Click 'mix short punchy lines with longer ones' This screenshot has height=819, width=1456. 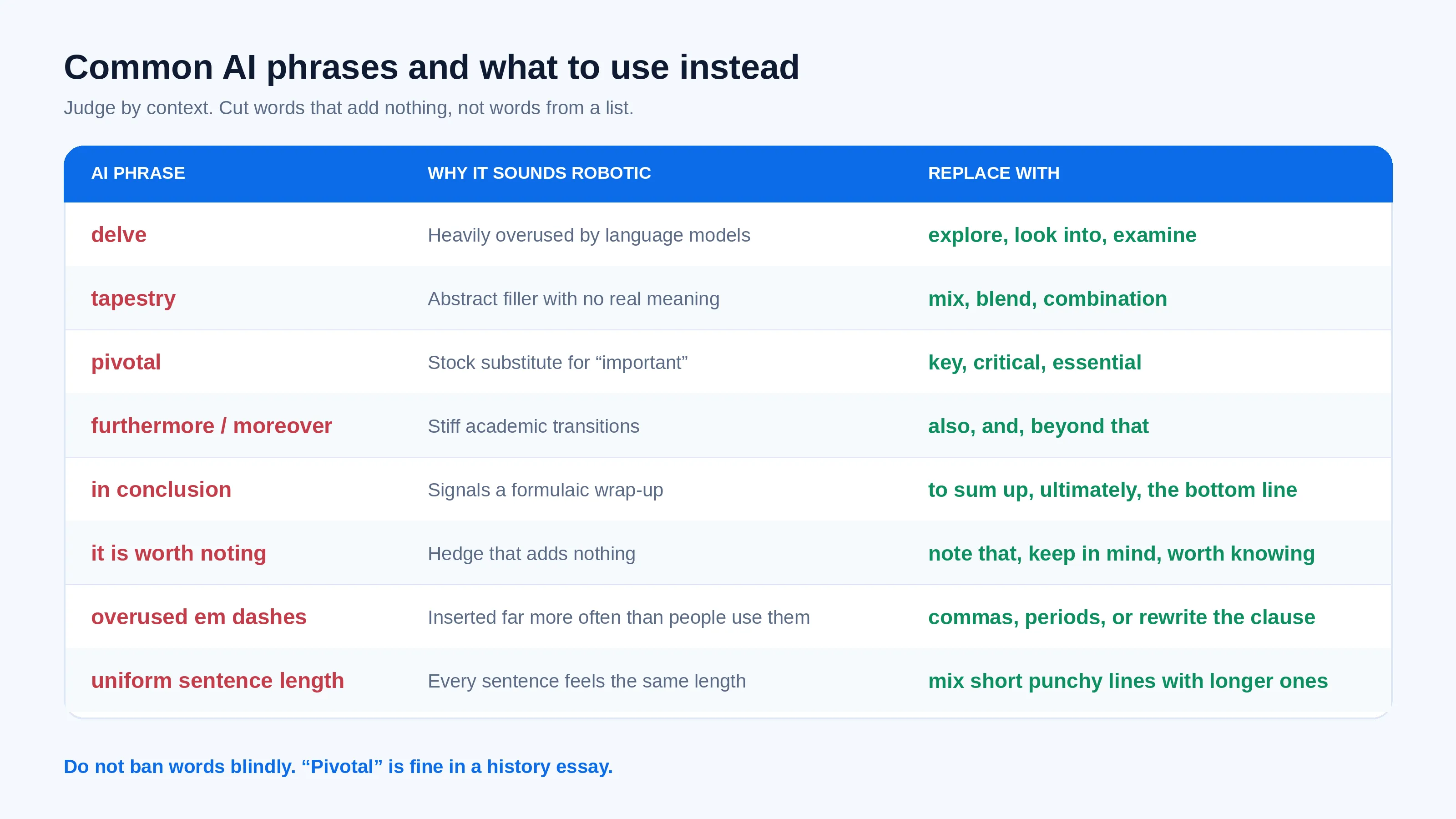[1127, 681]
